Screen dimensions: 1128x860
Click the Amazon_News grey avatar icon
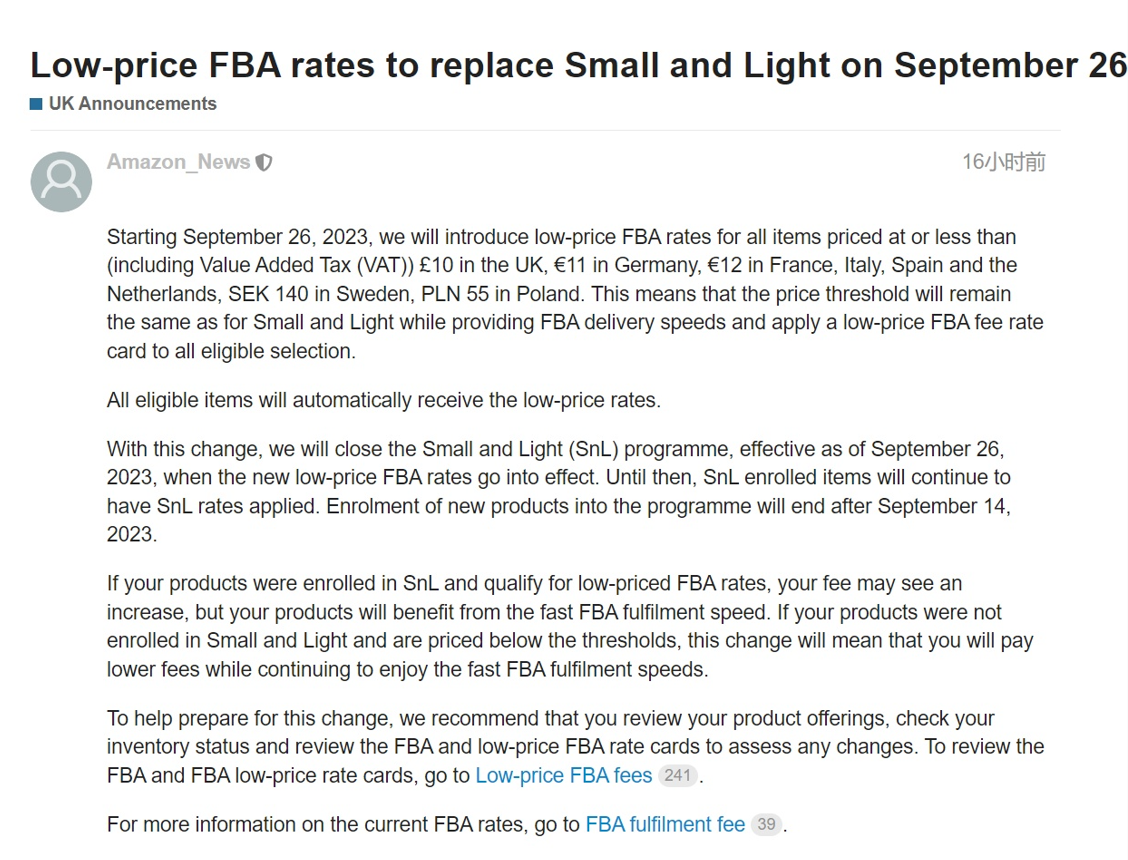pos(61,182)
